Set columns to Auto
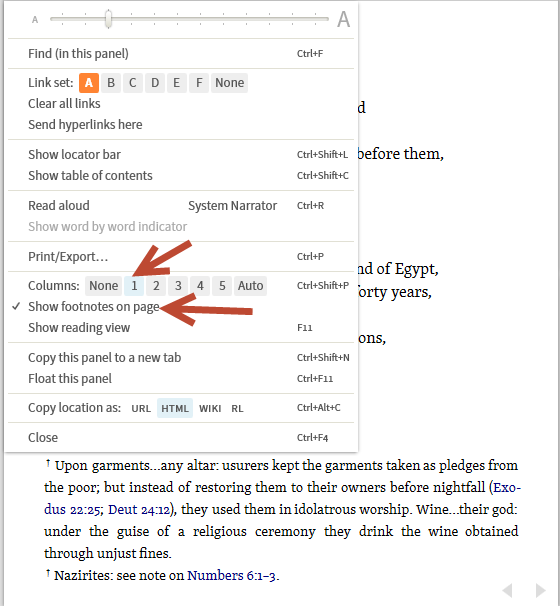Screen dimensions: 560x606 250,286
